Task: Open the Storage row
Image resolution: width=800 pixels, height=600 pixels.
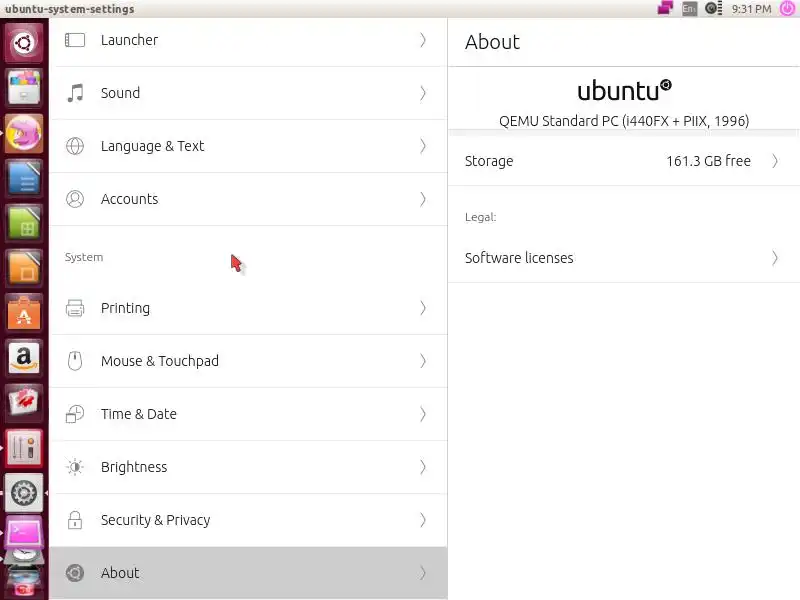Action: click(x=624, y=161)
